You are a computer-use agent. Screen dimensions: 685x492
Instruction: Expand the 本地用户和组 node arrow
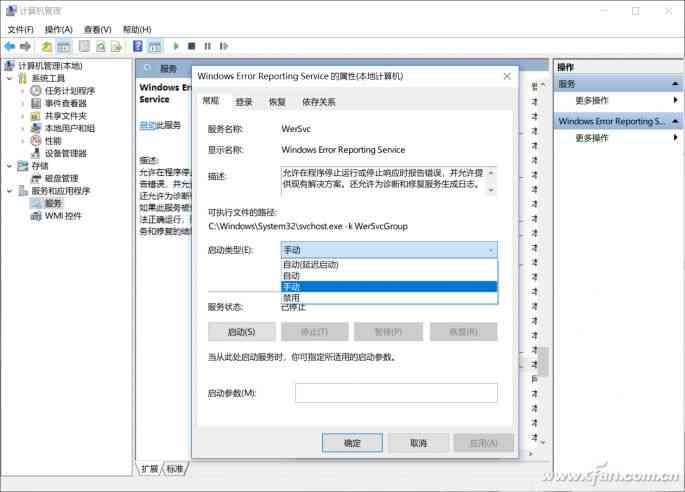click(x=23, y=128)
